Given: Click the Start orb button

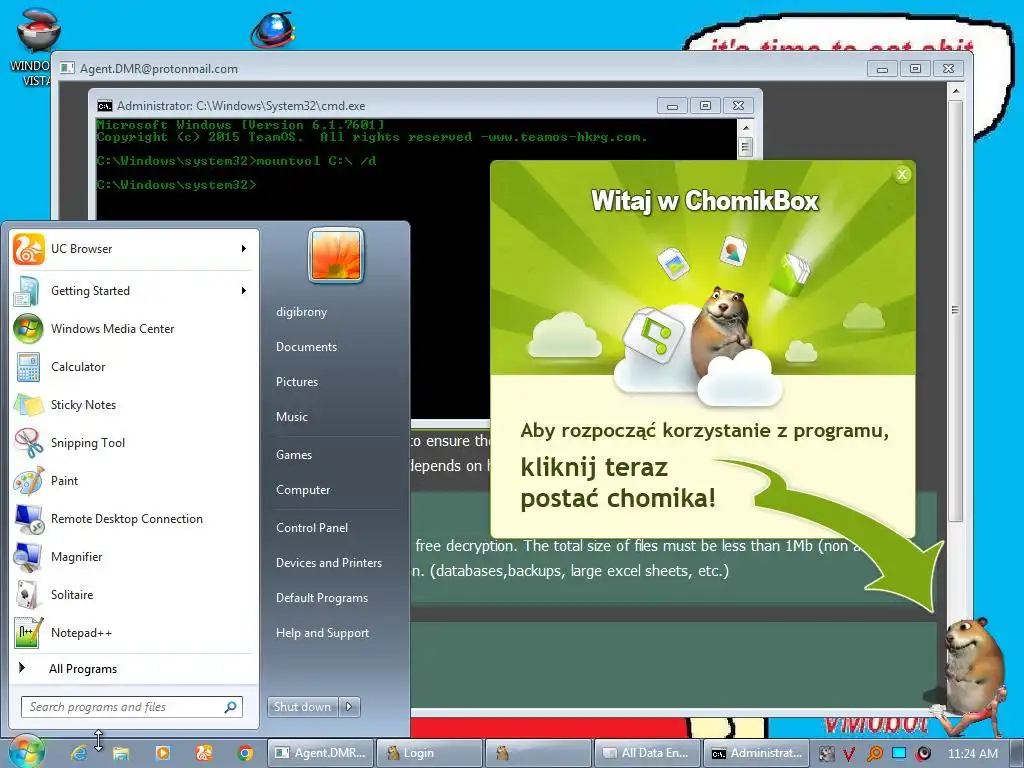Looking at the screenshot, I should coord(25,752).
